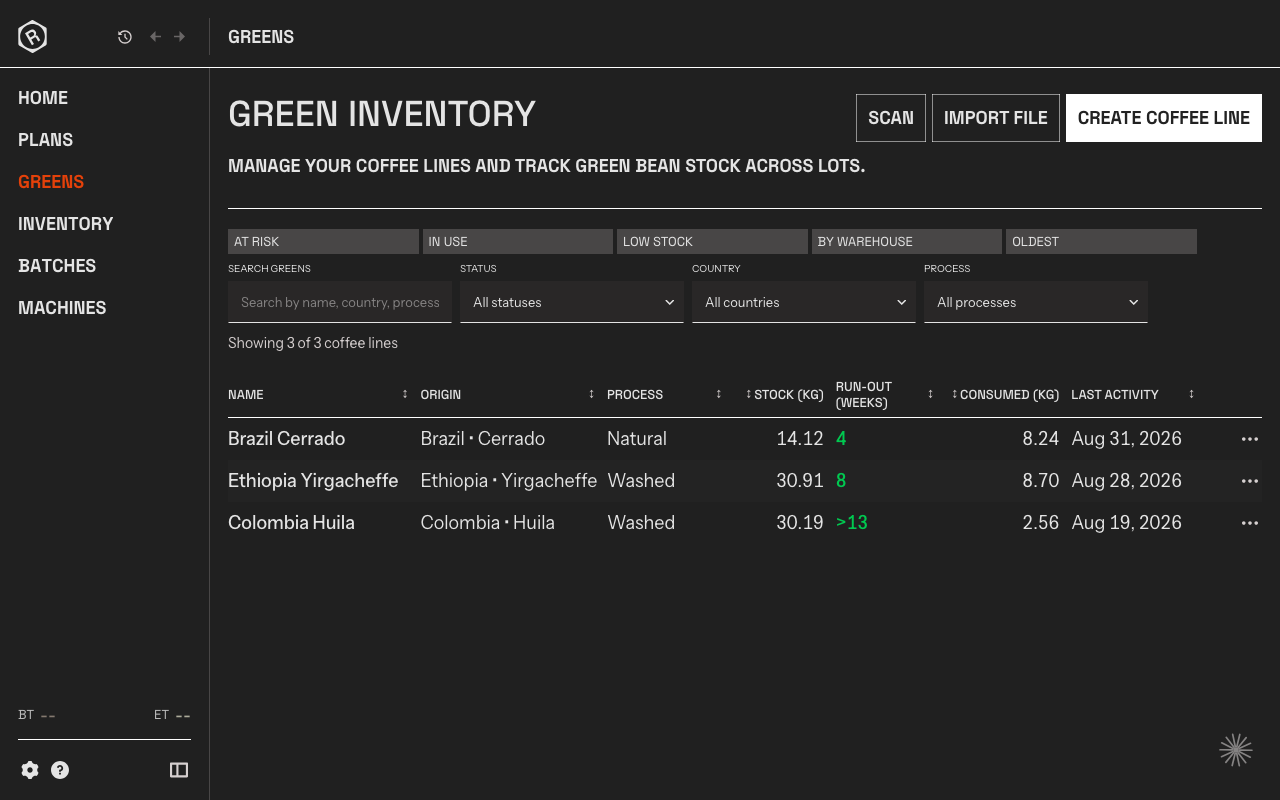Go back with the left arrow
Viewport: 1280px width, 800px height.
(x=155, y=37)
